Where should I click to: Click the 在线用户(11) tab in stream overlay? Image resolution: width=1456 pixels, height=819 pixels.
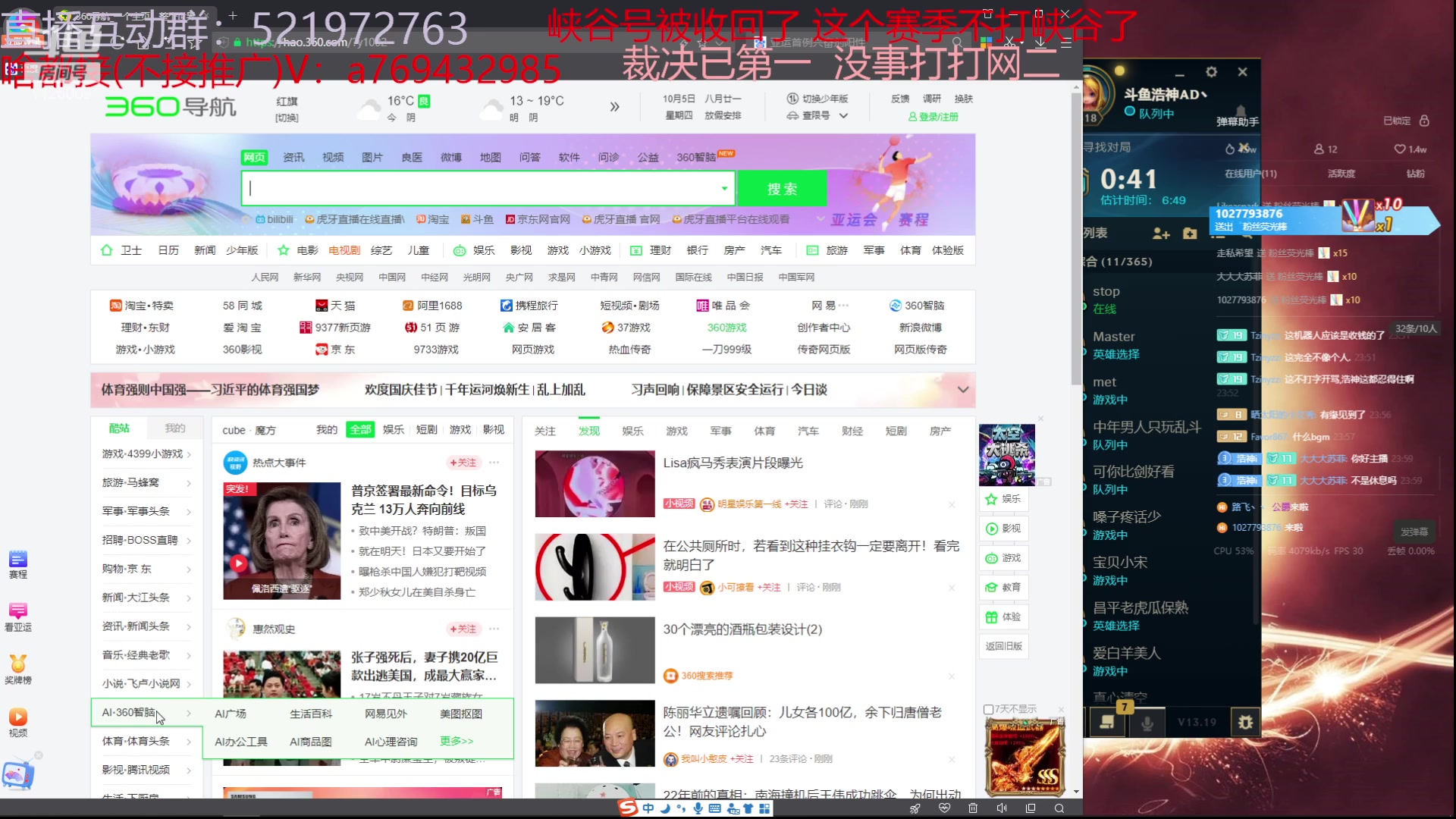tap(1250, 174)
